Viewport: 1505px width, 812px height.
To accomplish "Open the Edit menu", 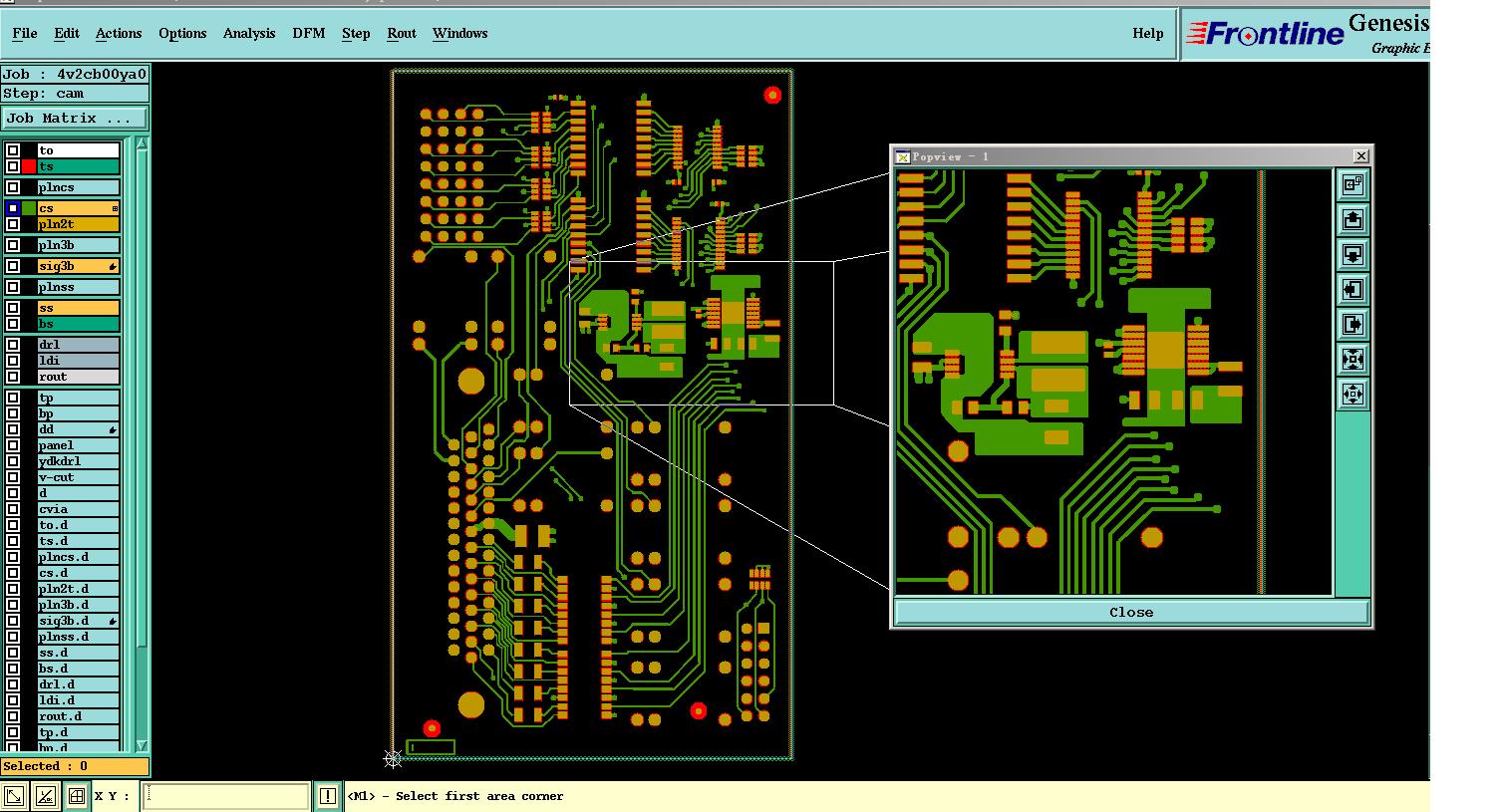I will click(67, 33).
